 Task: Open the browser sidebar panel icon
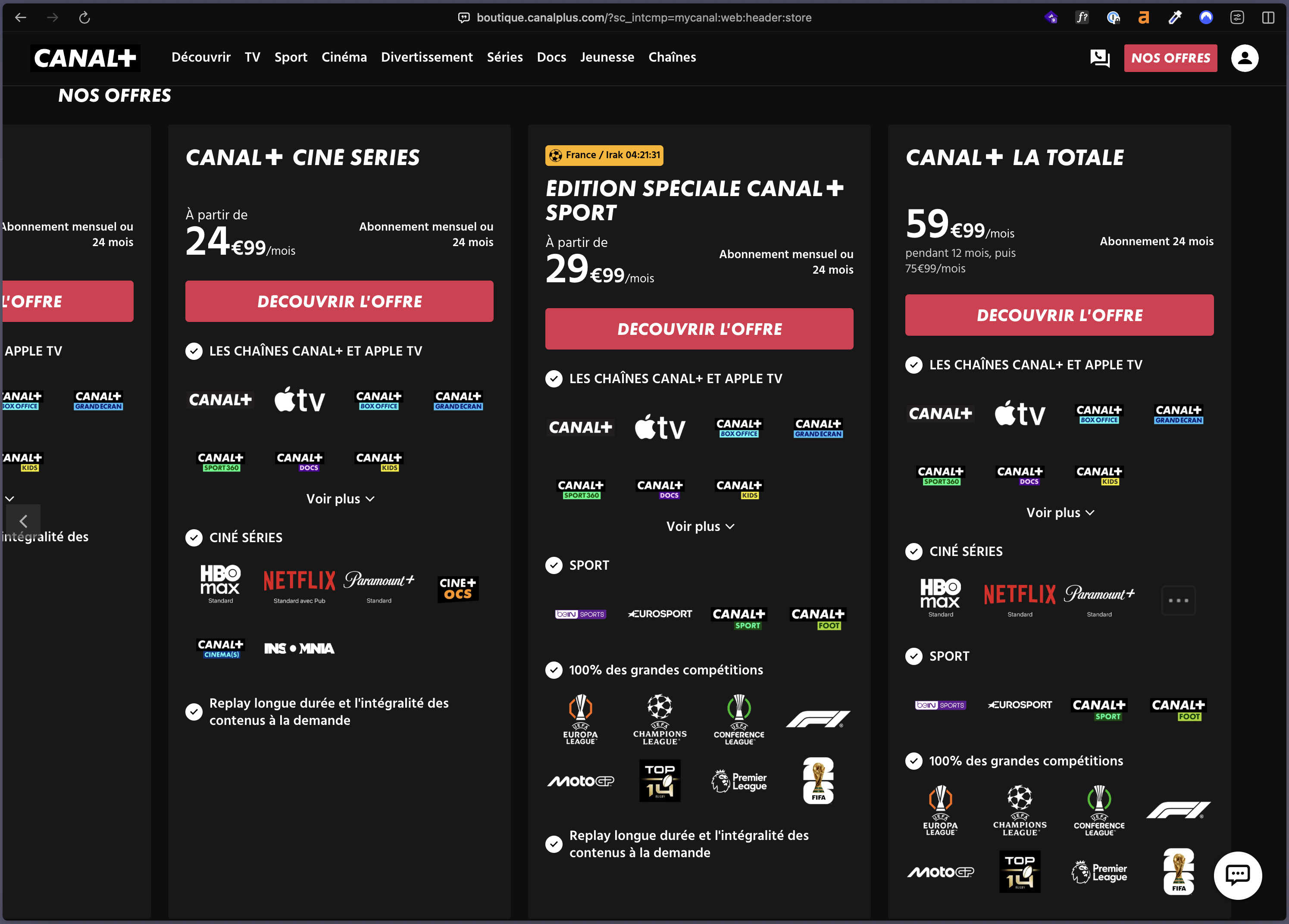pos(1268,18)
